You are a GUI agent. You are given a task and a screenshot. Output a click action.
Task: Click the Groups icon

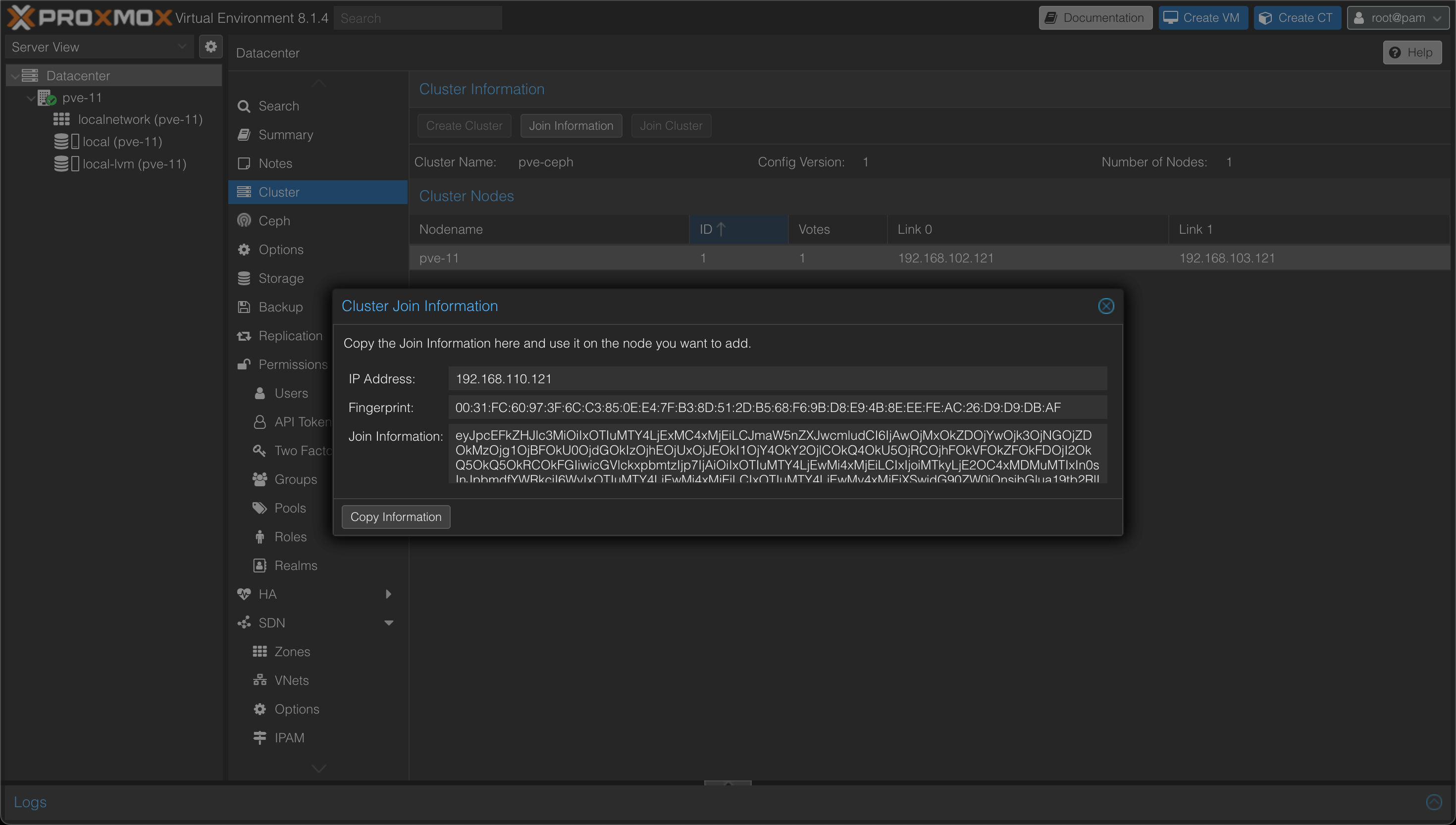260,479
